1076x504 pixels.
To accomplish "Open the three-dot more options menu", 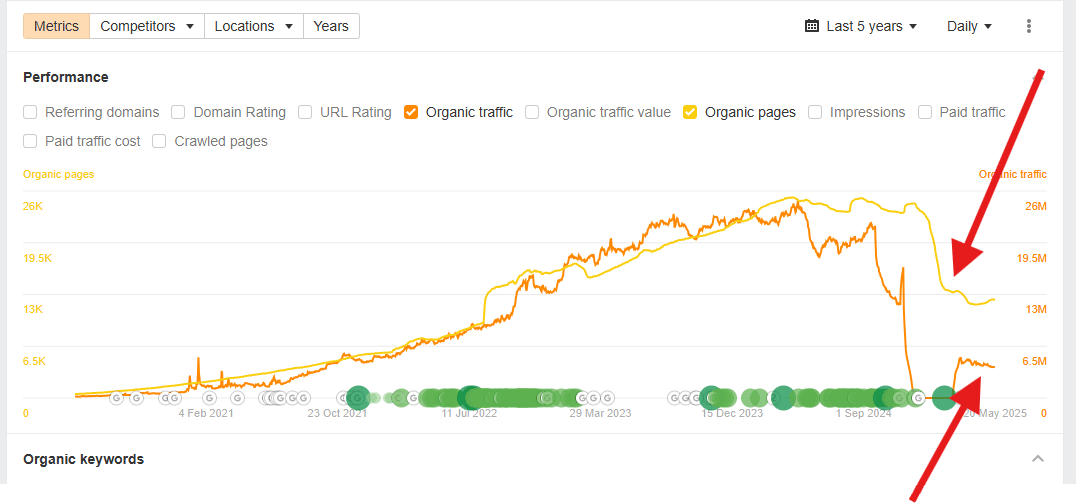I will pos(1028,26).
